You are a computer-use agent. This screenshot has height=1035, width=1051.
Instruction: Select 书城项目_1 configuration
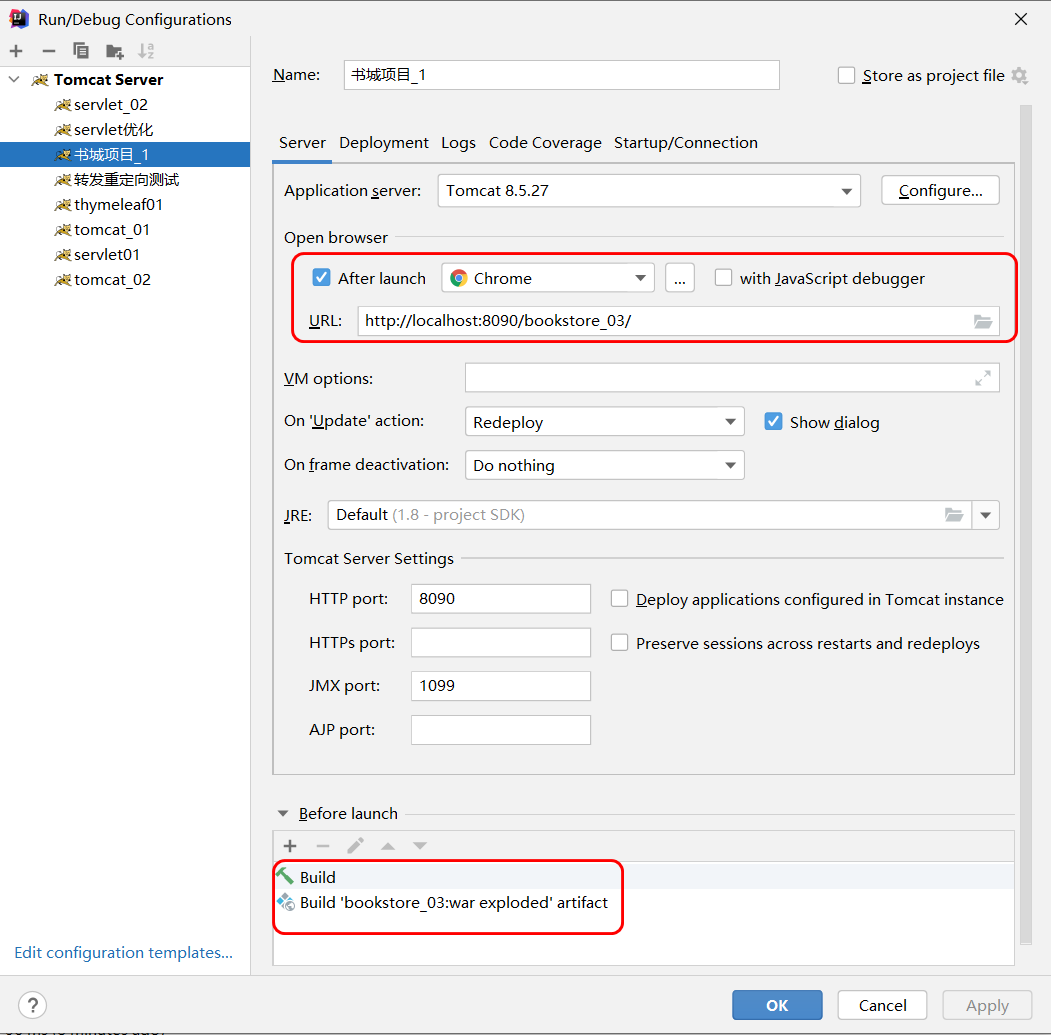125,155
